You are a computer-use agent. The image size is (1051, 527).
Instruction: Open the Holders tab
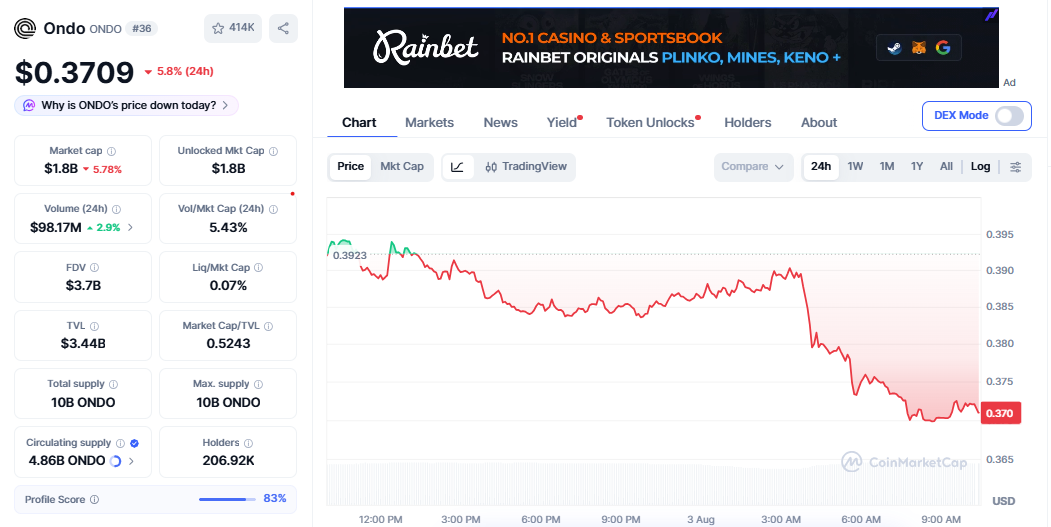click(747, 123)
